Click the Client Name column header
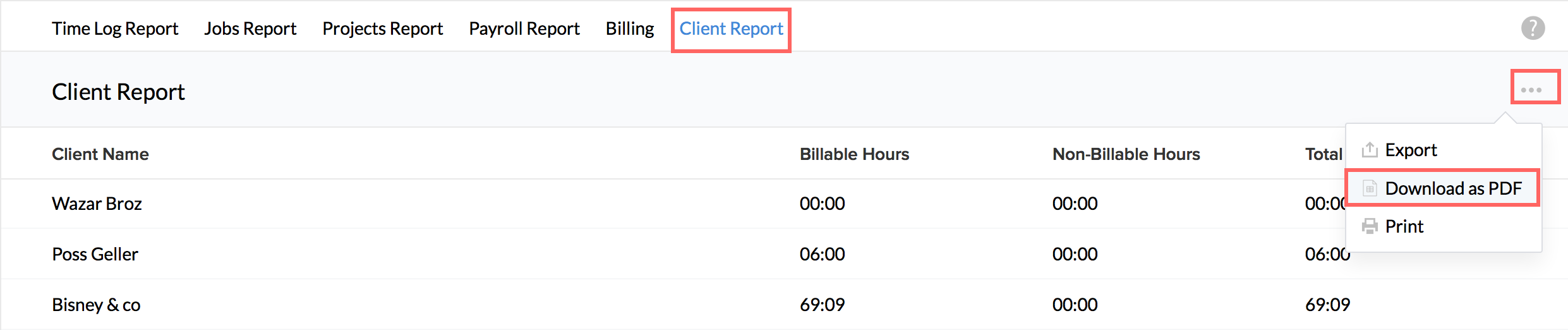 point(100,154)
